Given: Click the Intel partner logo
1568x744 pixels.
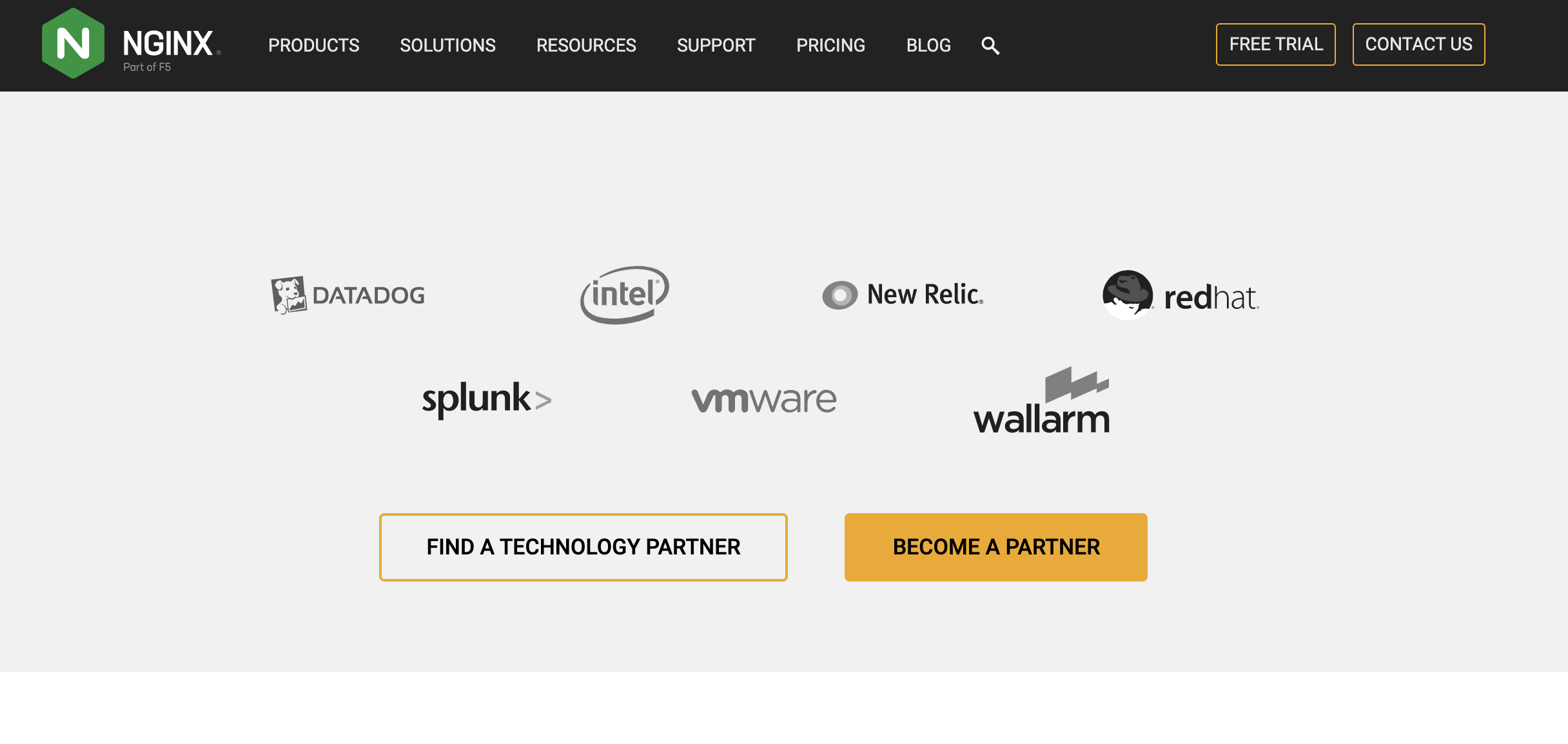Looking at the screenshot, I should pos(625,295).
